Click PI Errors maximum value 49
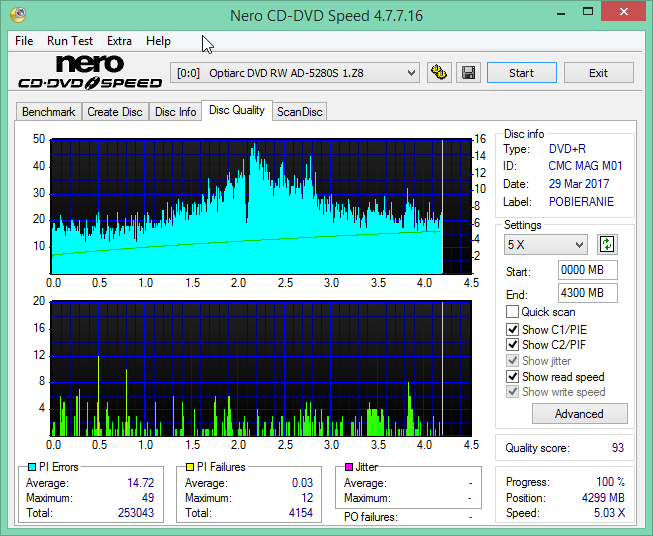Image resolution: width=653 pixels, height=536 pixels. pos(148,498)
